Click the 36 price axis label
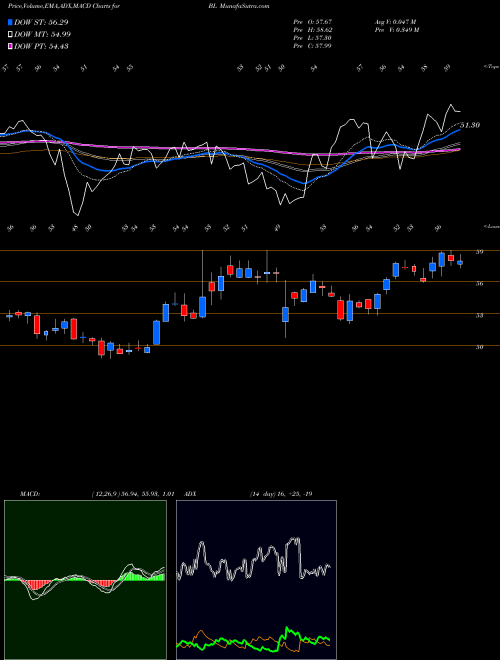The width and height of the screenshot is (500, 660). (x=479, y=284)
